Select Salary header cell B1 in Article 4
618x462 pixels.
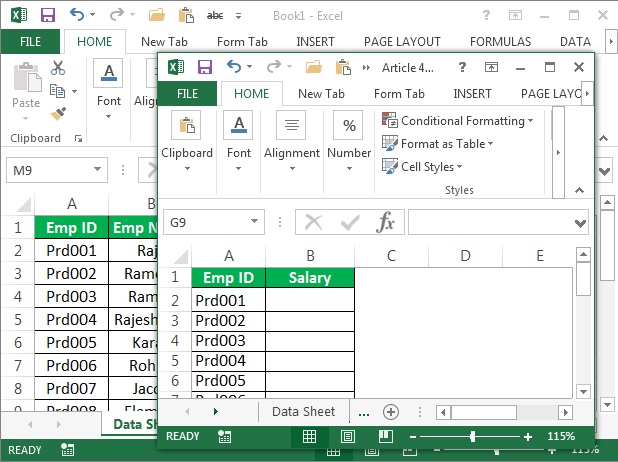(x=310, y=278)
